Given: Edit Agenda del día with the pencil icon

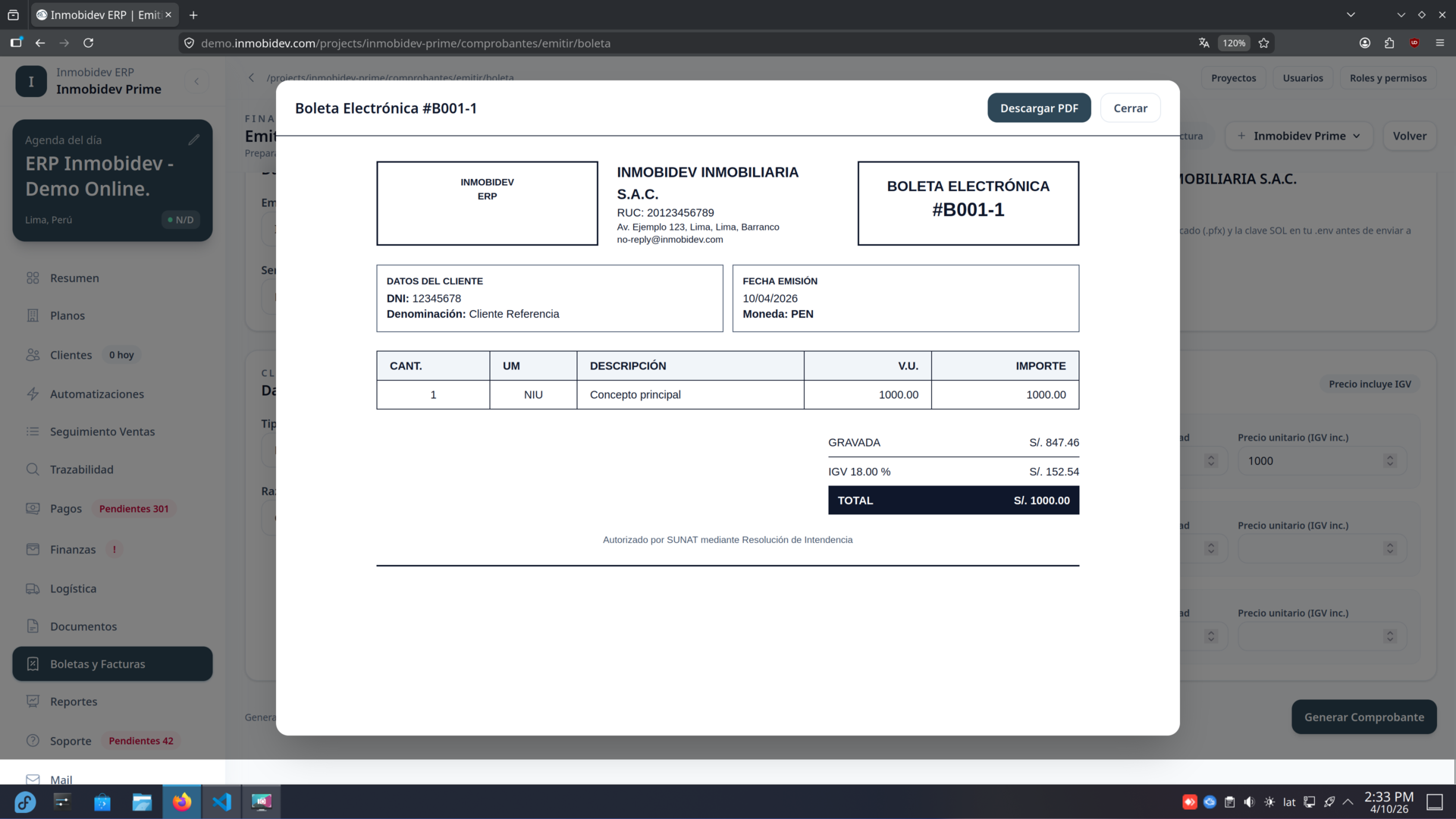Looking at the screenshot, I should pyautogui.click(x=194, y=139).
